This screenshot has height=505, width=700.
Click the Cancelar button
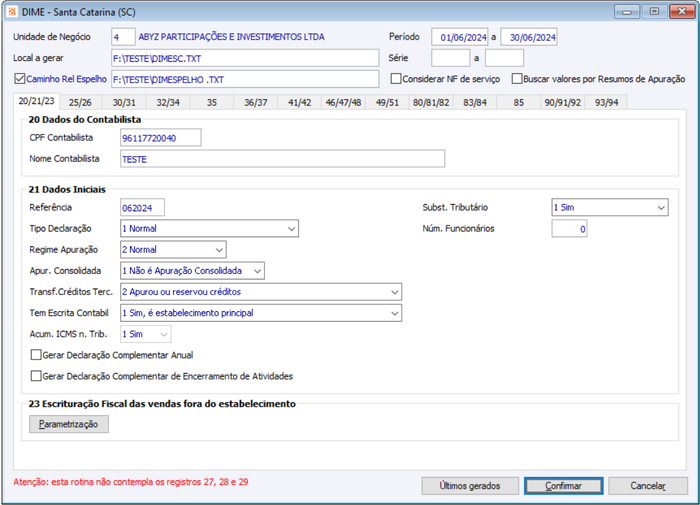(x=648, y=486)
